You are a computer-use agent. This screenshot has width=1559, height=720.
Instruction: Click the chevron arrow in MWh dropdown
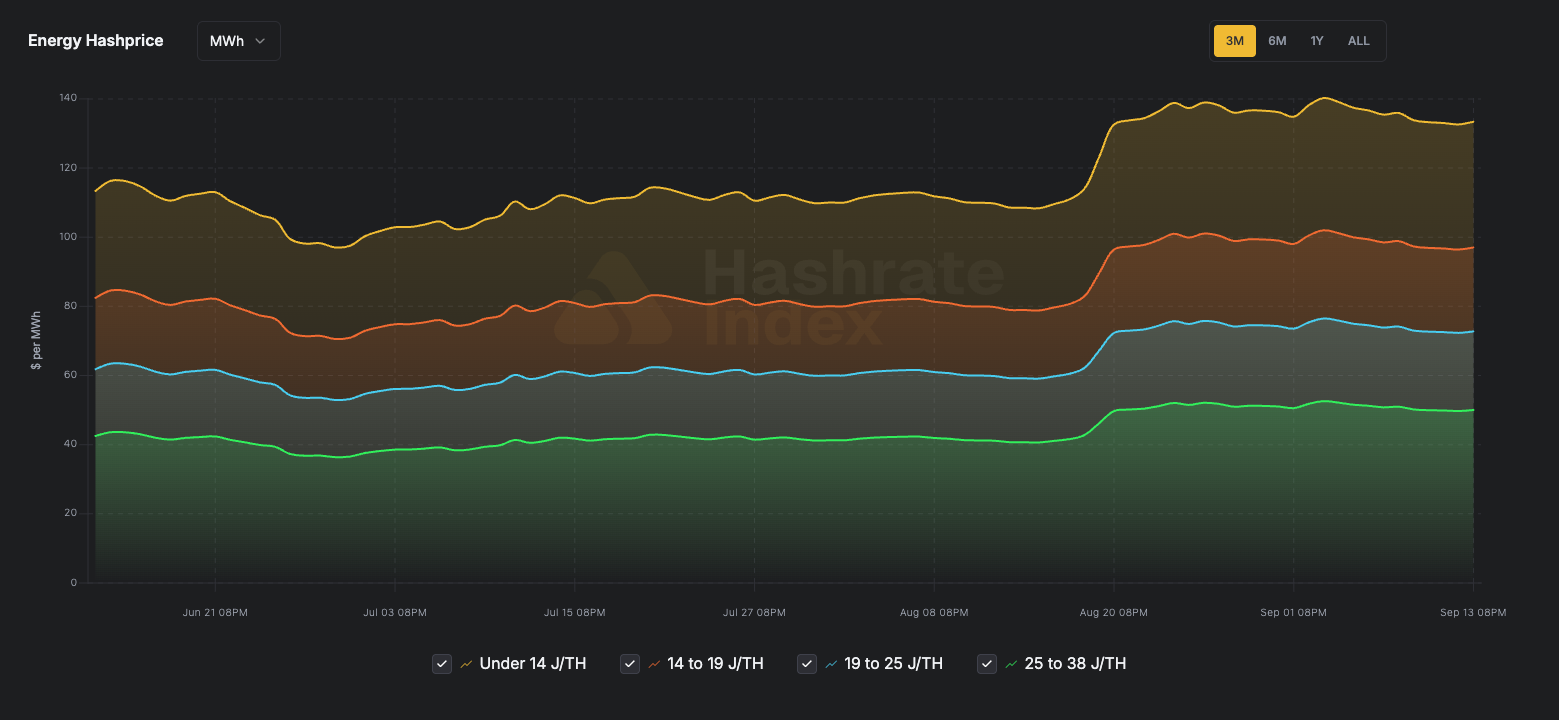coord(260,41)
